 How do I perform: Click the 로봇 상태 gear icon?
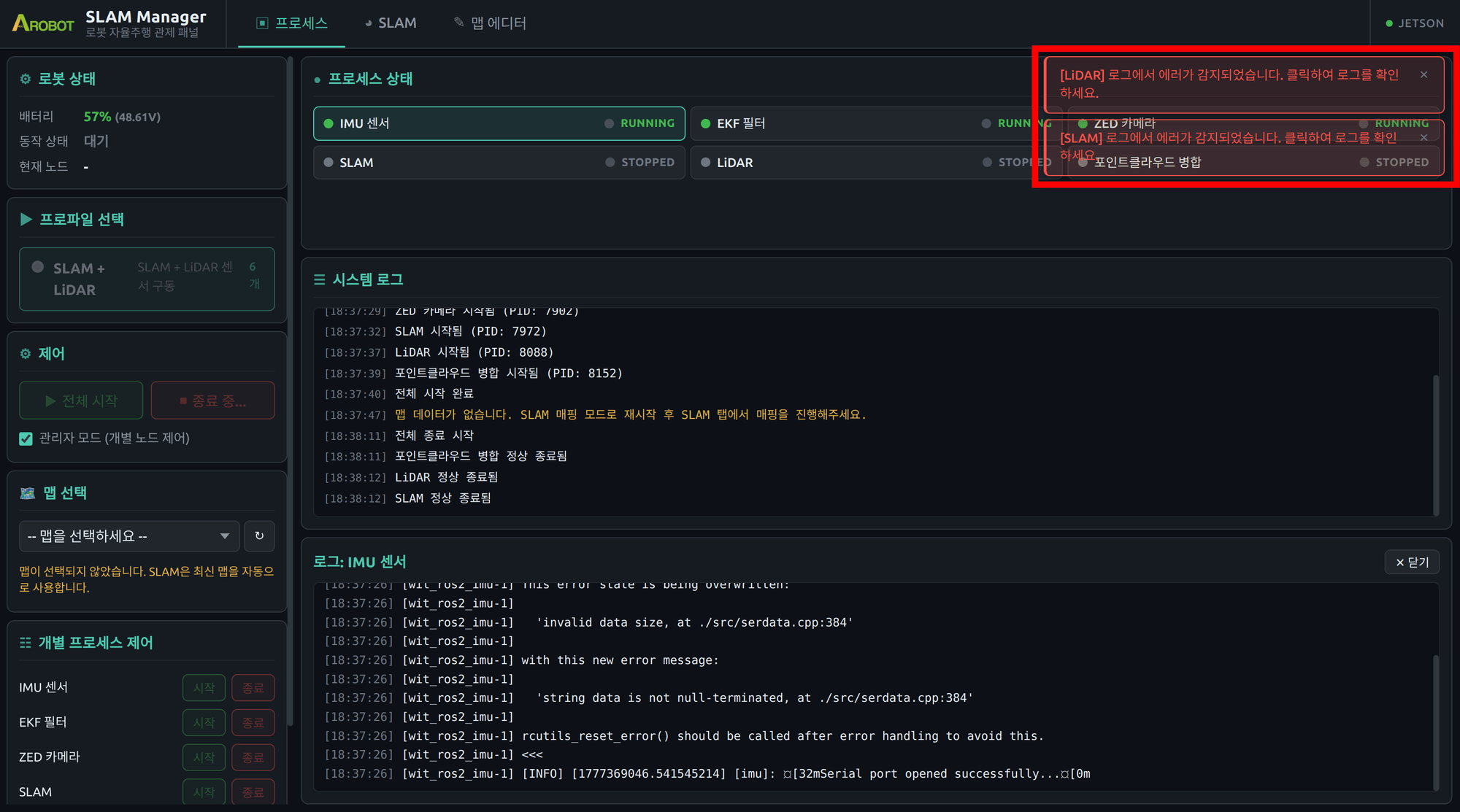coord(26,79)
